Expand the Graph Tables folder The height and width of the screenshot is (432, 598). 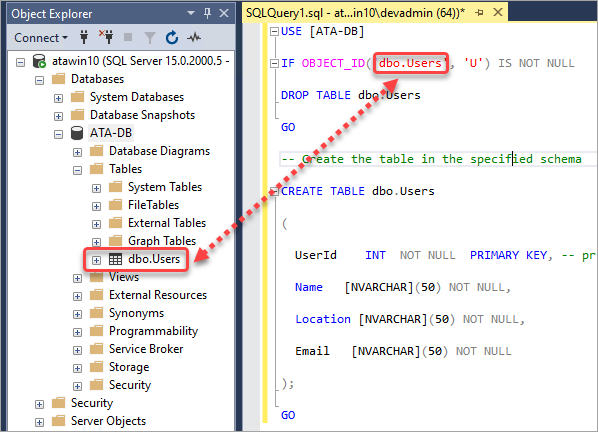pyautogui.click(x=96, y=242)
